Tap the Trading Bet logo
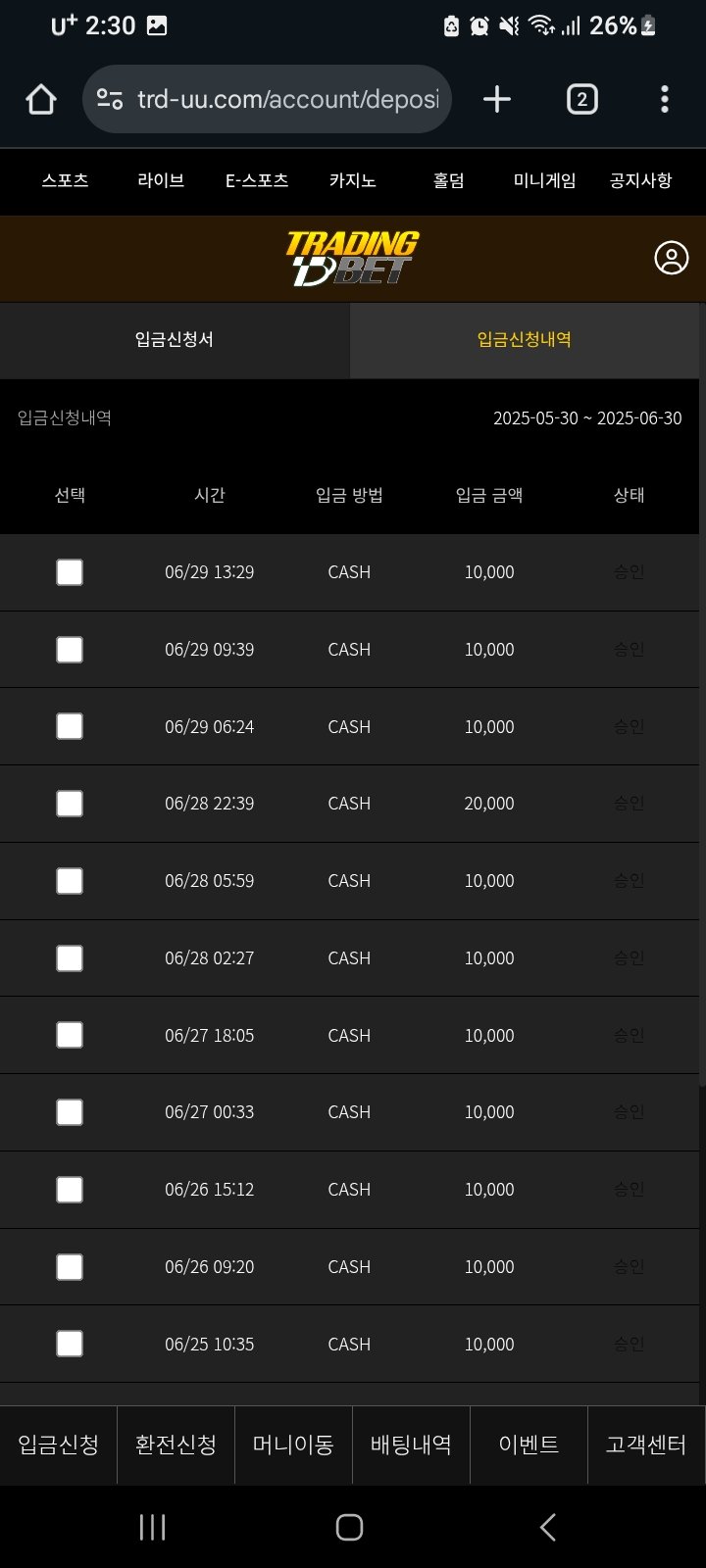The image size is (706, 1568). 352,258
